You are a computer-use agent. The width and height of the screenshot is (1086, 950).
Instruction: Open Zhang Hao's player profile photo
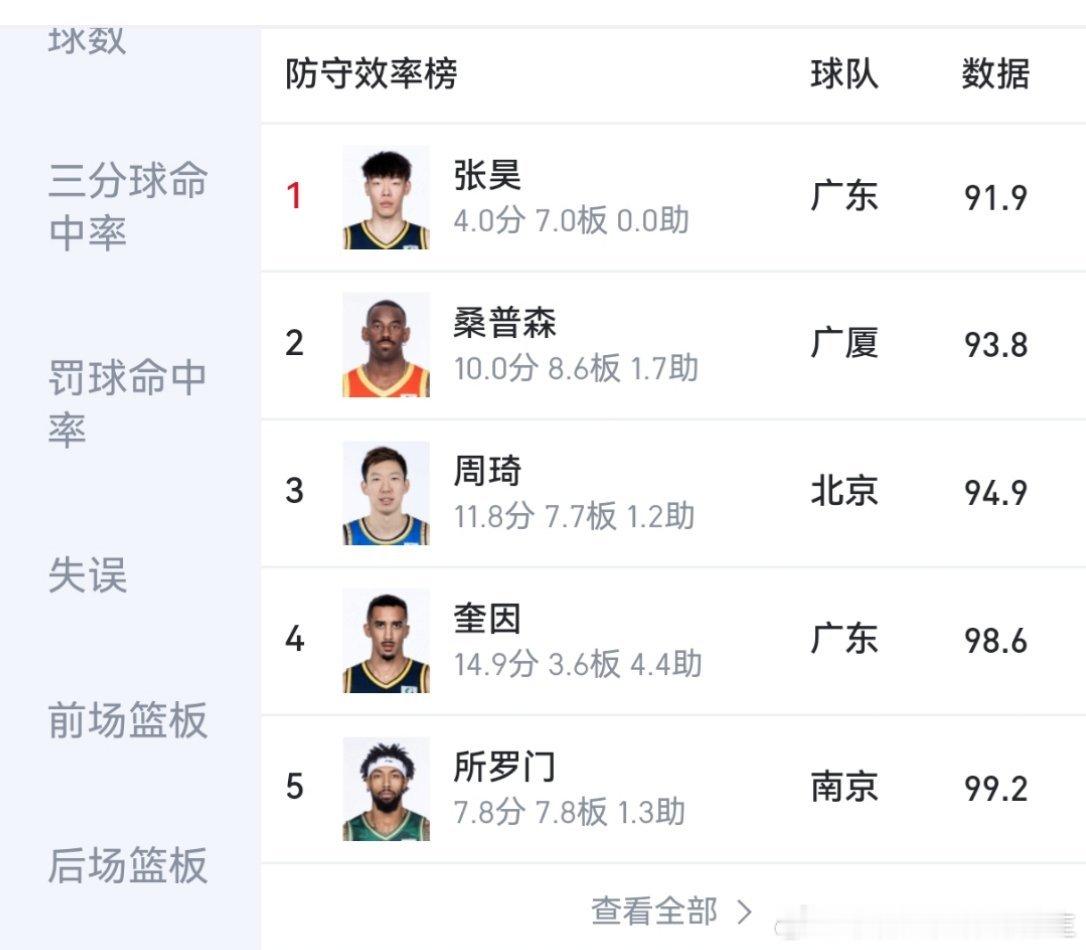[x=388, y=197]
